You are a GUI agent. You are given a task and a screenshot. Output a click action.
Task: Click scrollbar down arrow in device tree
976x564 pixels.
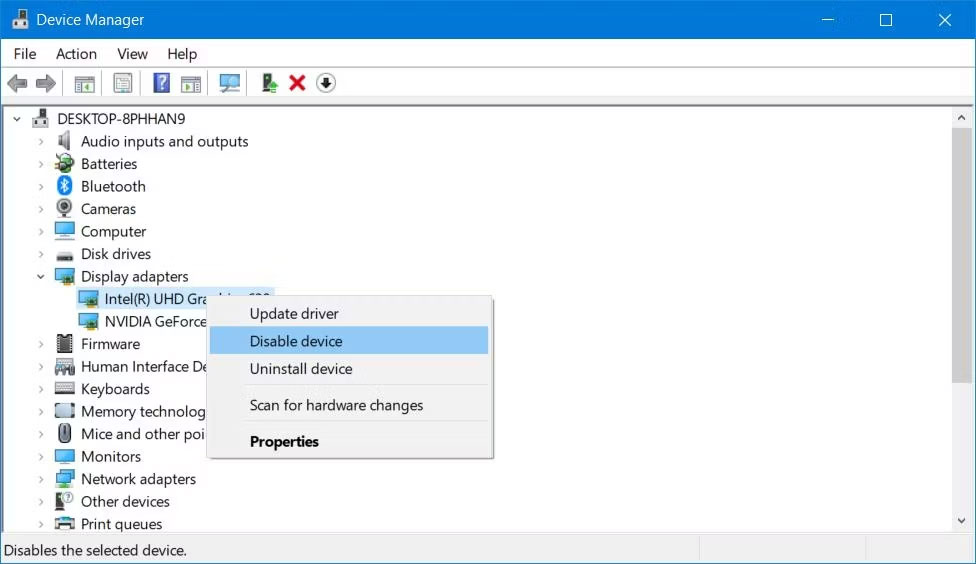[962, 520]
